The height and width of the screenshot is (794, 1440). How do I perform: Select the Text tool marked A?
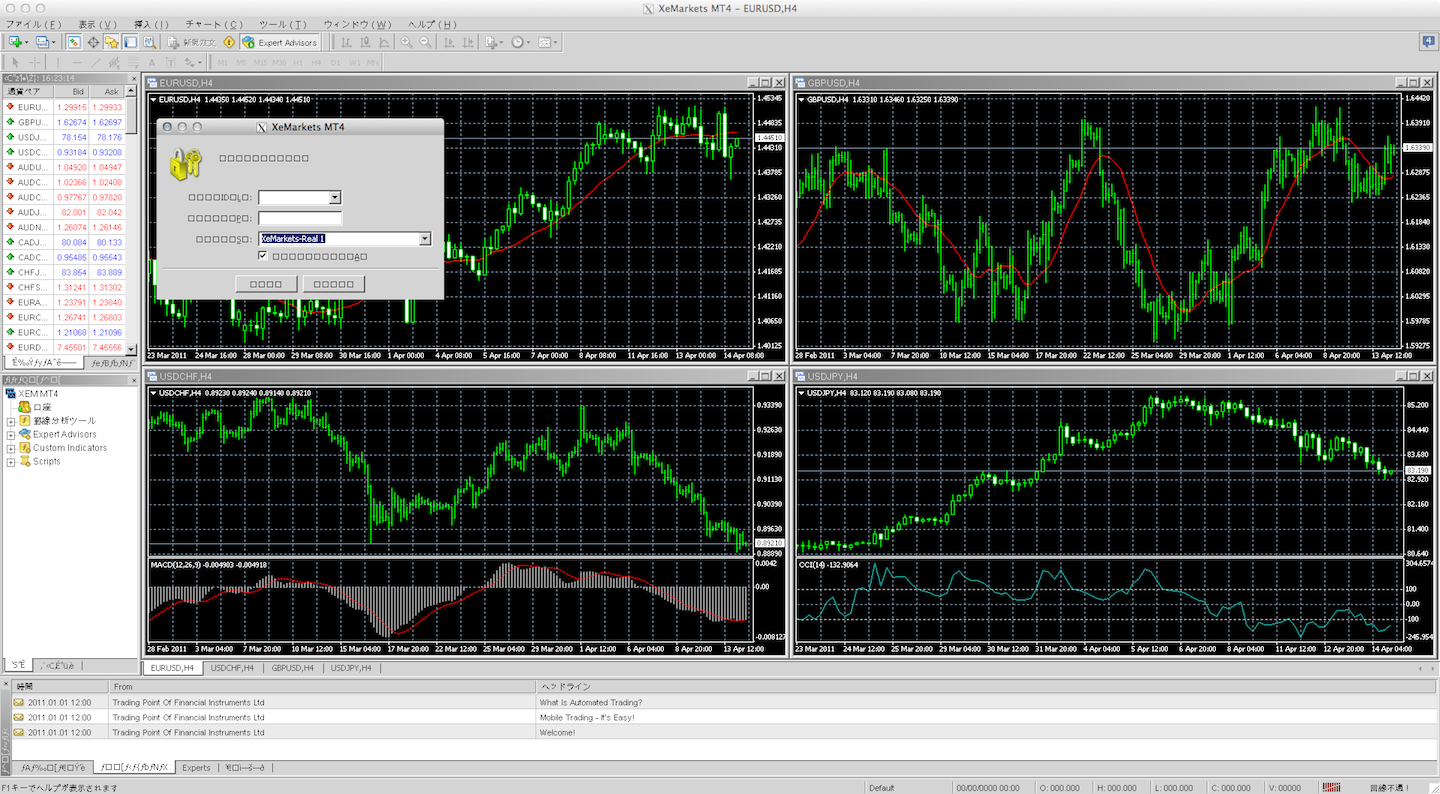coord(152,62)
